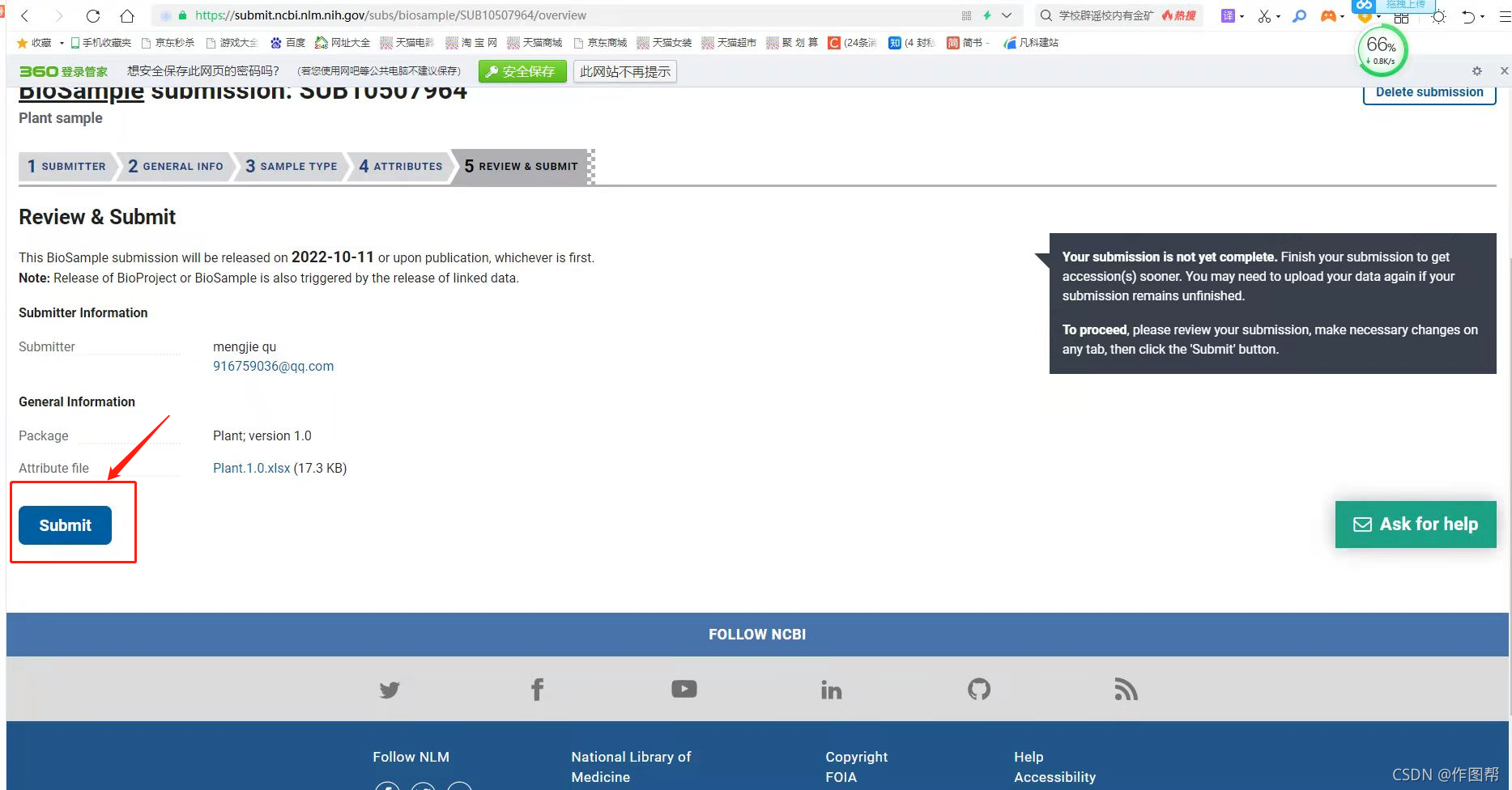The height and width of the screenshot is (790, 1512).
Task: Open the 知乎 bookmark with blue icon
Action: [911, 43]
